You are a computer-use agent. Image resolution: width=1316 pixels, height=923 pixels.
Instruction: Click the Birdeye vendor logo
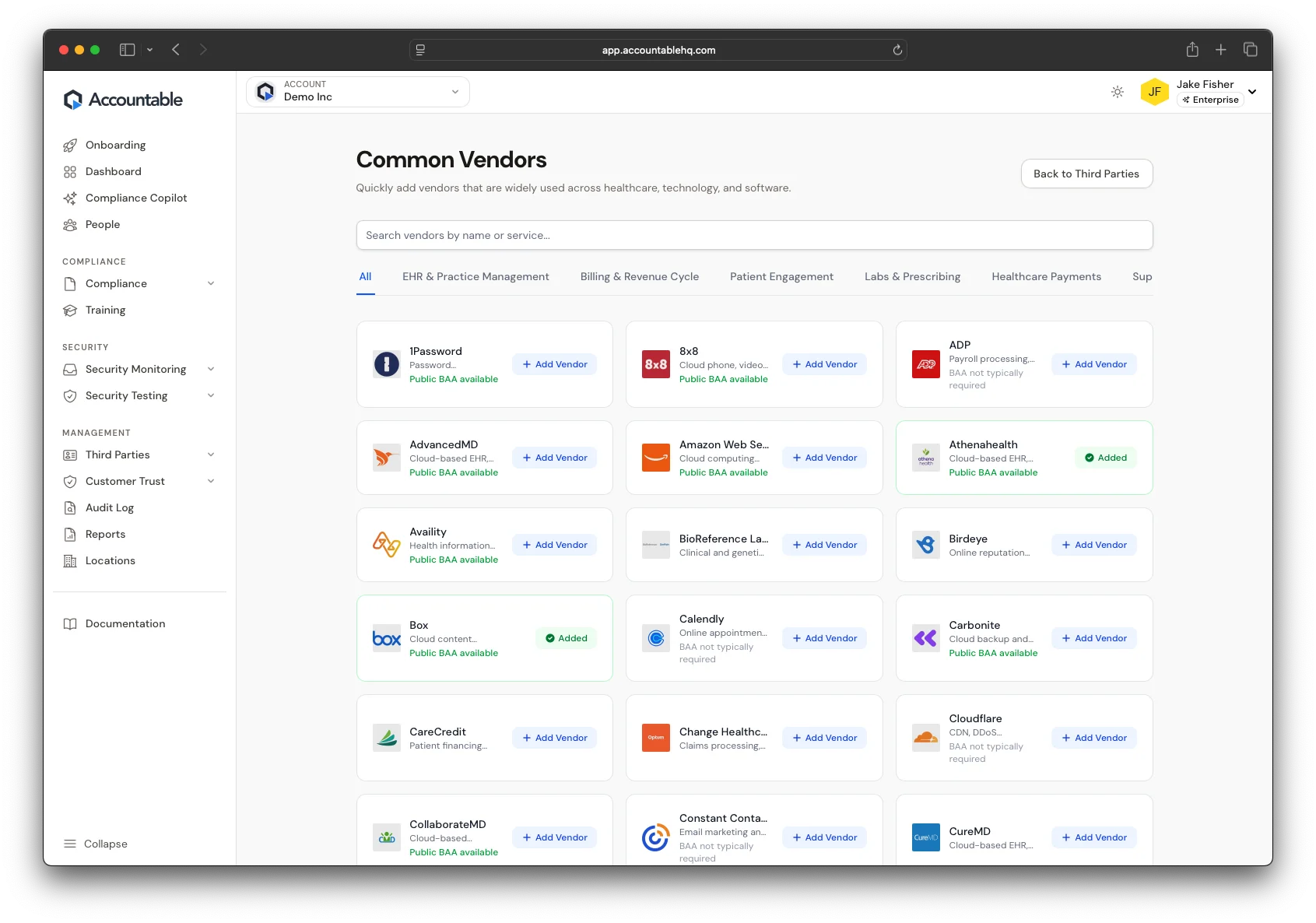926,545
